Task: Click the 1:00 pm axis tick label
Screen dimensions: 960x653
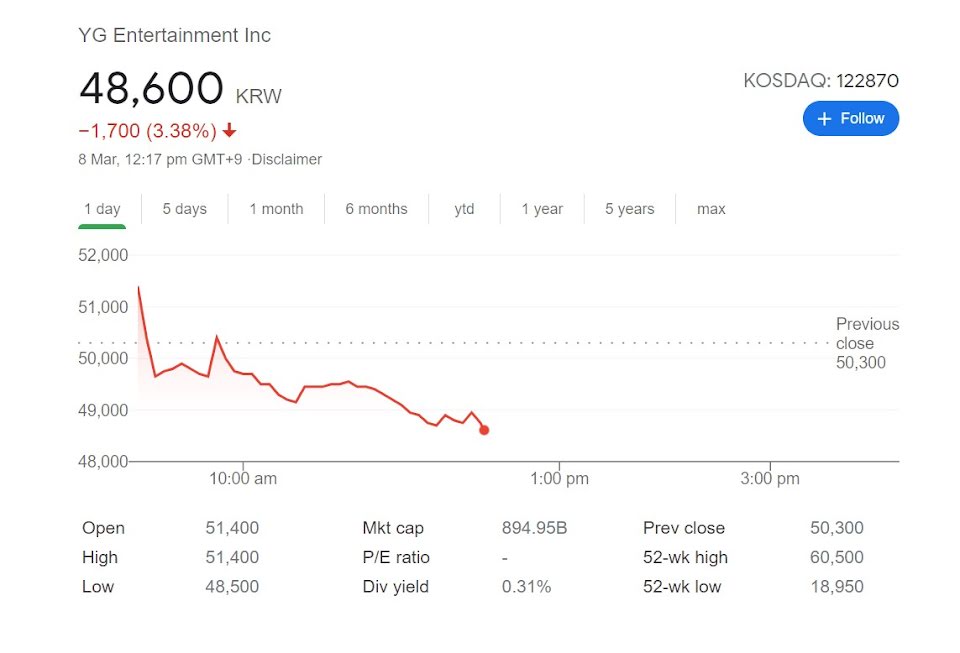Action: pos(560,479)
